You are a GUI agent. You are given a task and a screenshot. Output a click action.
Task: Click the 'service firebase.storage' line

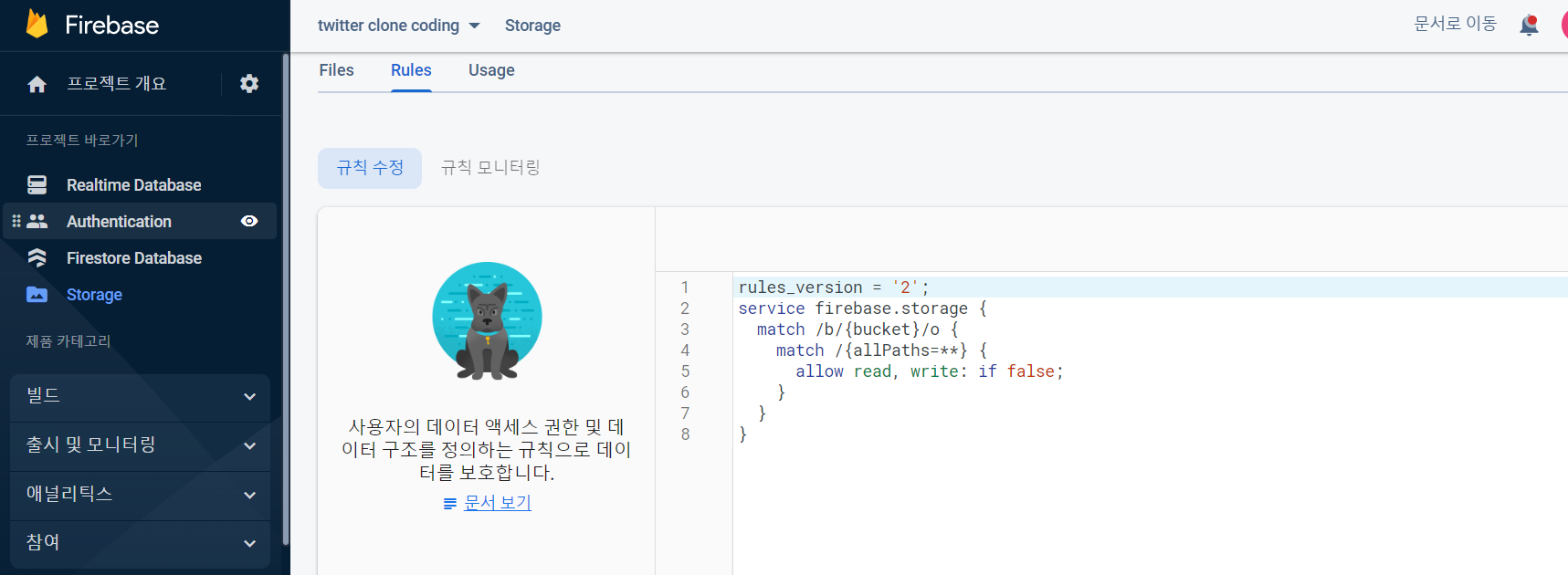[862, 308]
